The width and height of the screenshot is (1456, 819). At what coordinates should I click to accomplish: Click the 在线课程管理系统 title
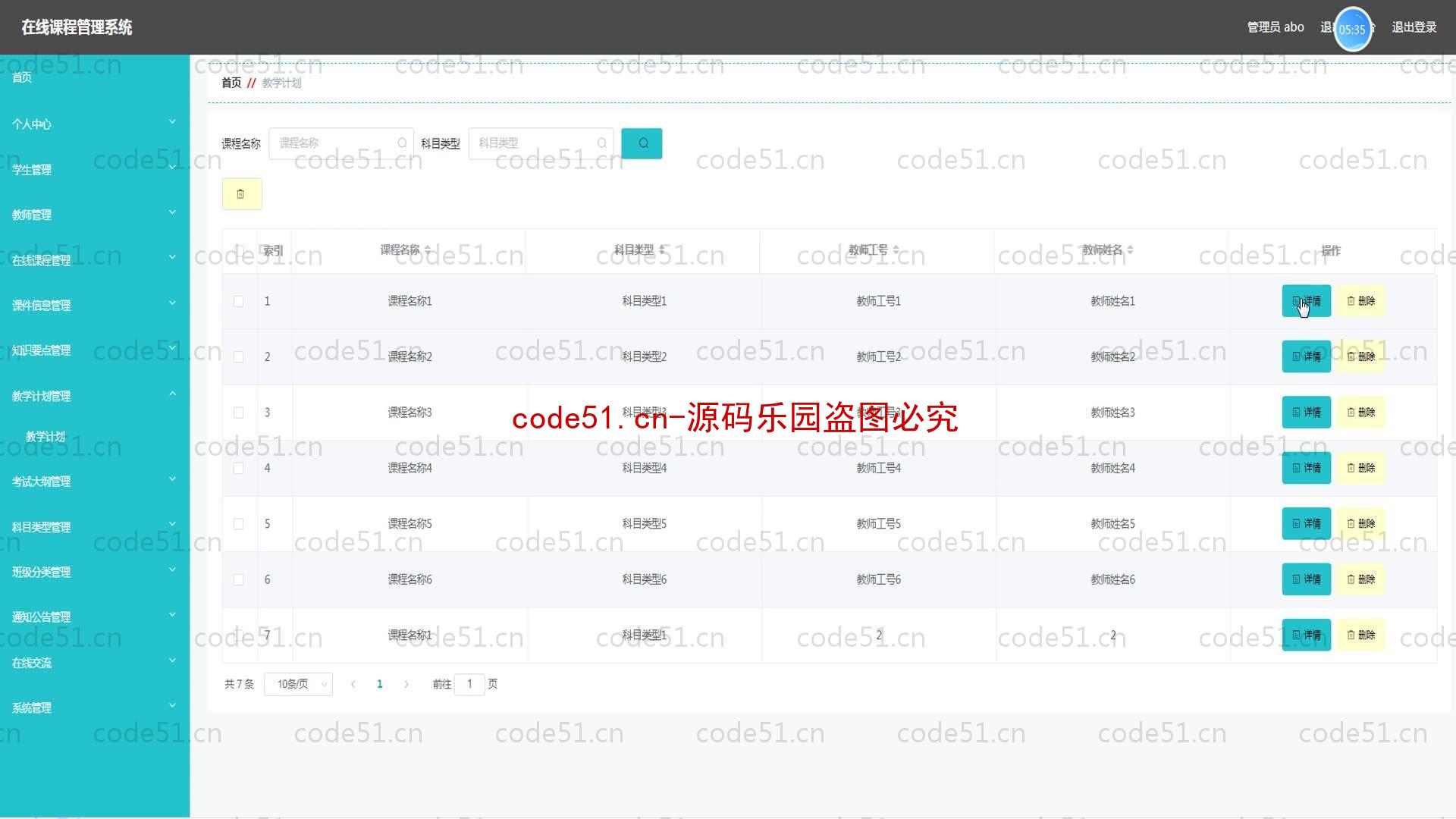(x=77, y=27)
